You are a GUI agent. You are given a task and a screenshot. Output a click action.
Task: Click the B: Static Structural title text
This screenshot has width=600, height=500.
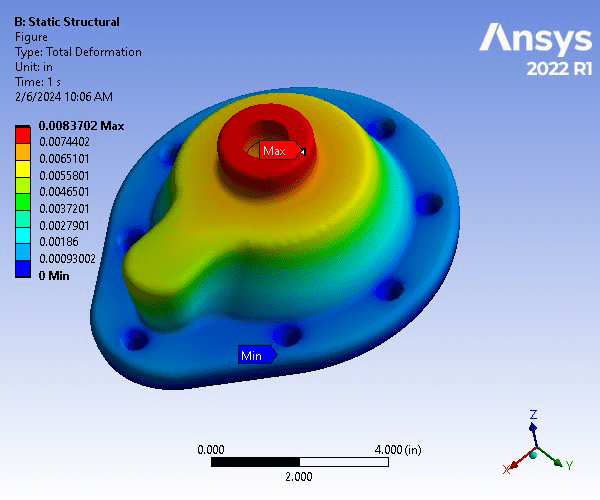tap(67, 22)
